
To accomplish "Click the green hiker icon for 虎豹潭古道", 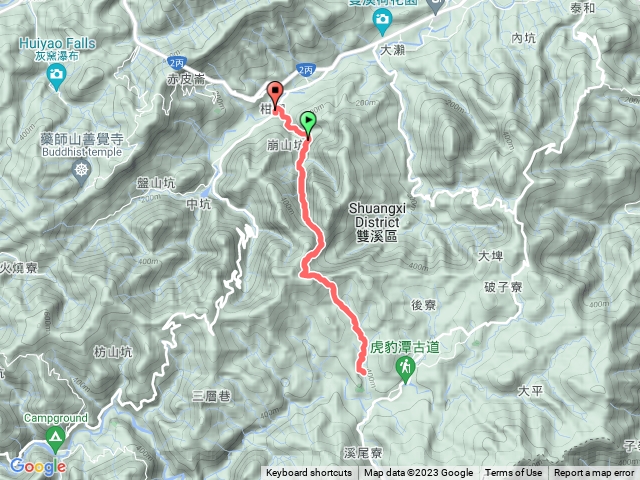I will point(405,368).
